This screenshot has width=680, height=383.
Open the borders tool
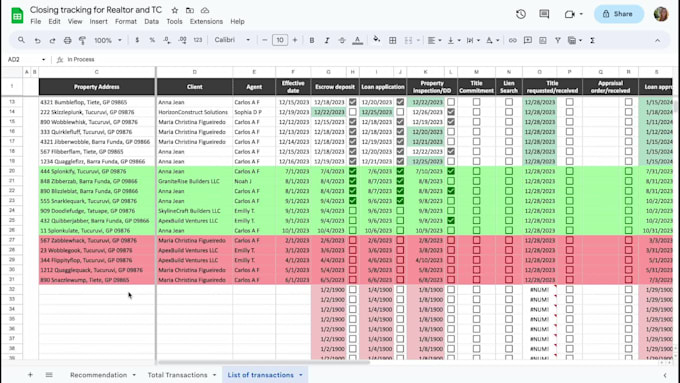392,40
